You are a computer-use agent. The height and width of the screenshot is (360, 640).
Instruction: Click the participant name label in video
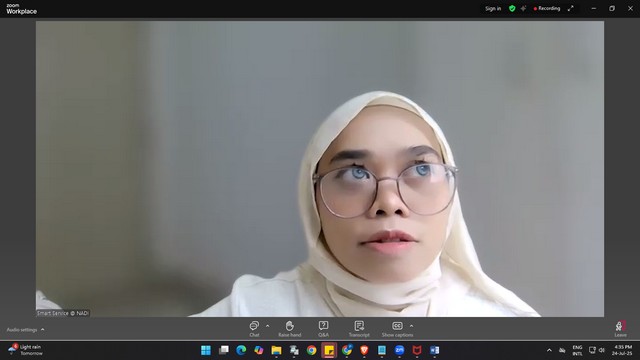pos(63,313)
